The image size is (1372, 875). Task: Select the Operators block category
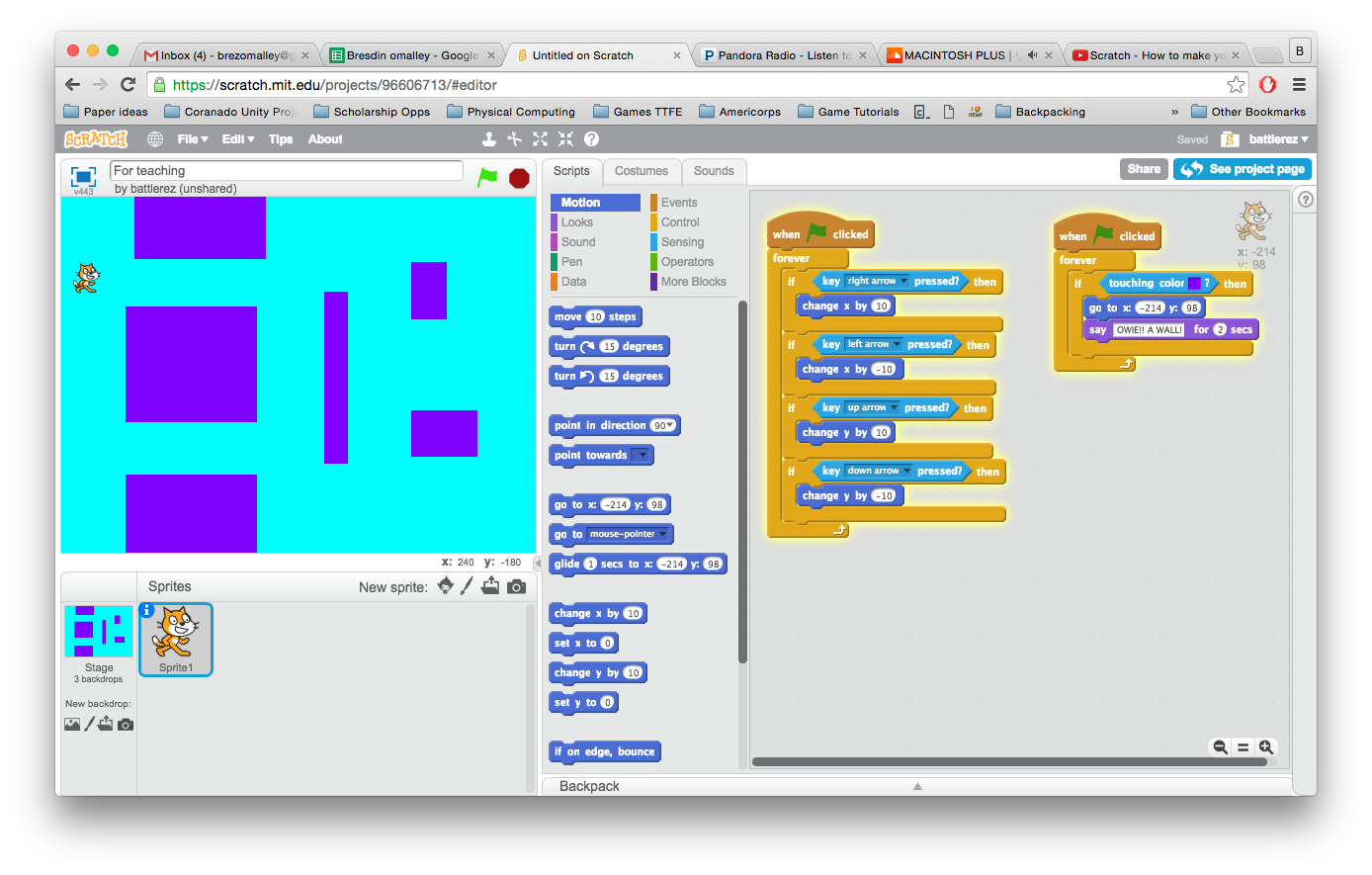pyautogui.click(x=687, y=262)
